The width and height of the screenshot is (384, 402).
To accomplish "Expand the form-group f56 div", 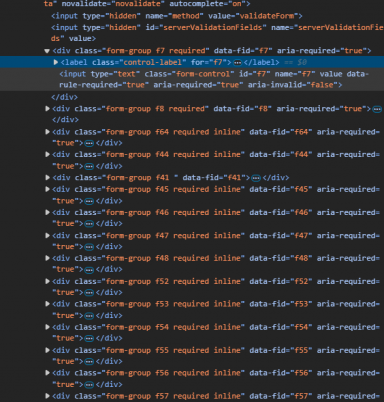I will [x=47, y=373].
